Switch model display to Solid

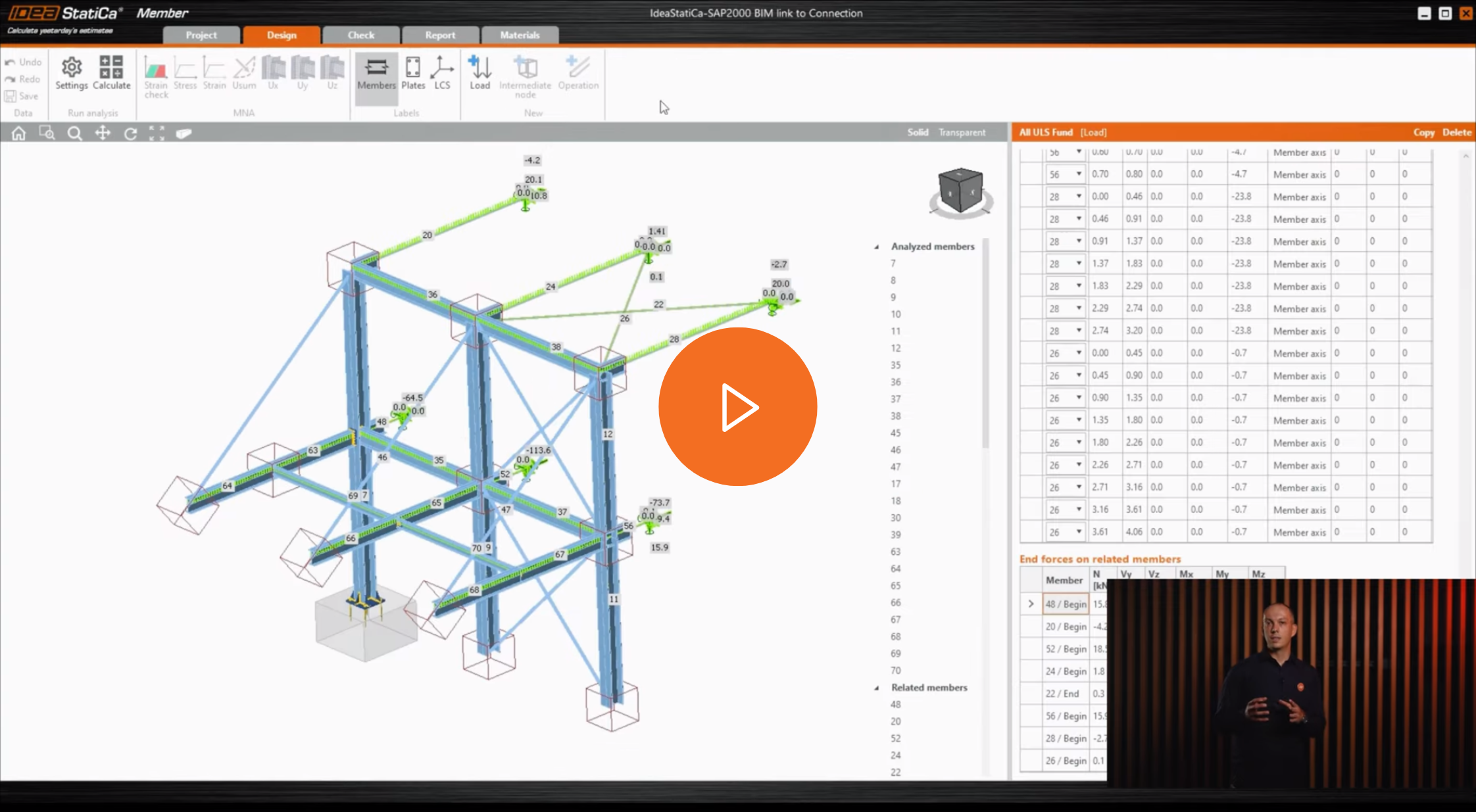918,132
